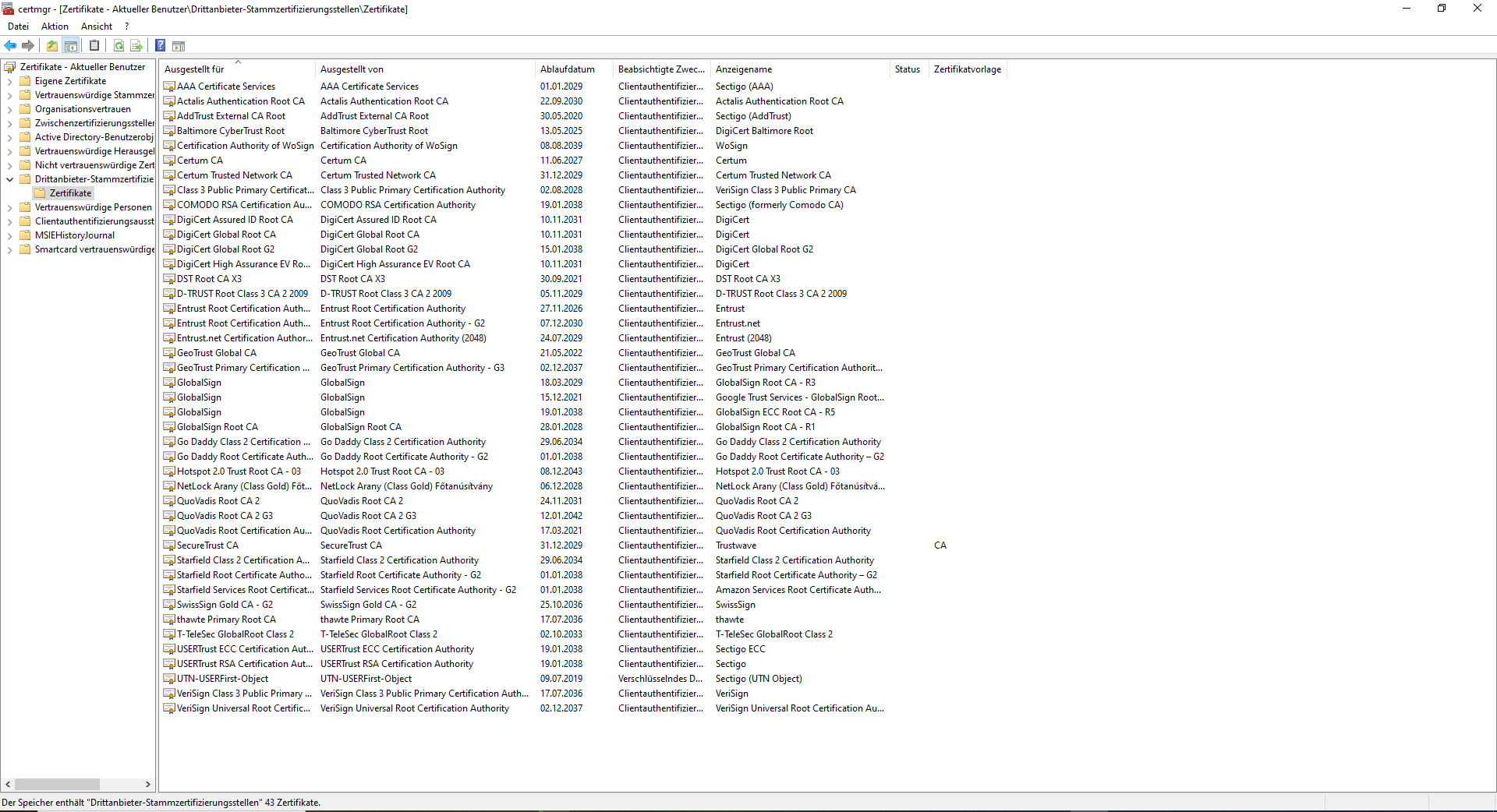Click the right arrow of the tree scrollbar
Image resolution: width=1497 pixels, height=812 pixels.
(147, 785)
